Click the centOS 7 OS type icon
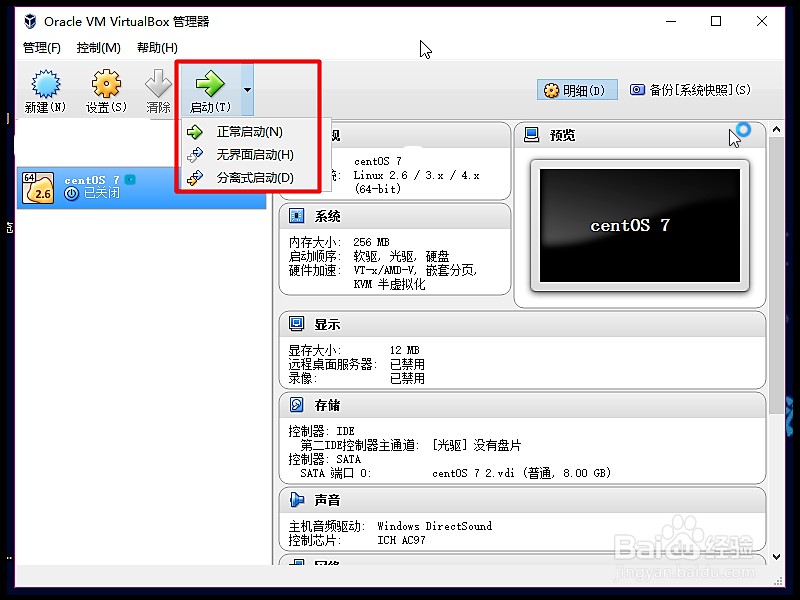The image size is (800, 600). (38, 187)
